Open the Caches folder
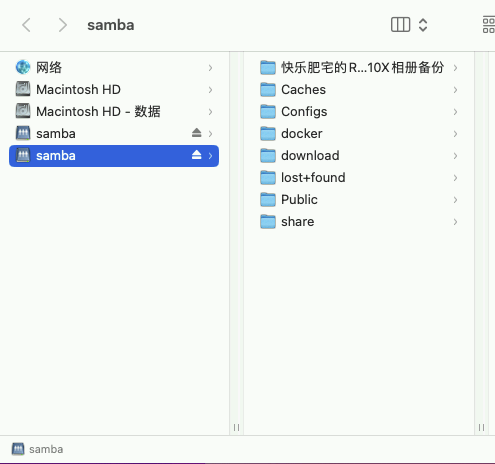495x464 pixels. (359, 90)
